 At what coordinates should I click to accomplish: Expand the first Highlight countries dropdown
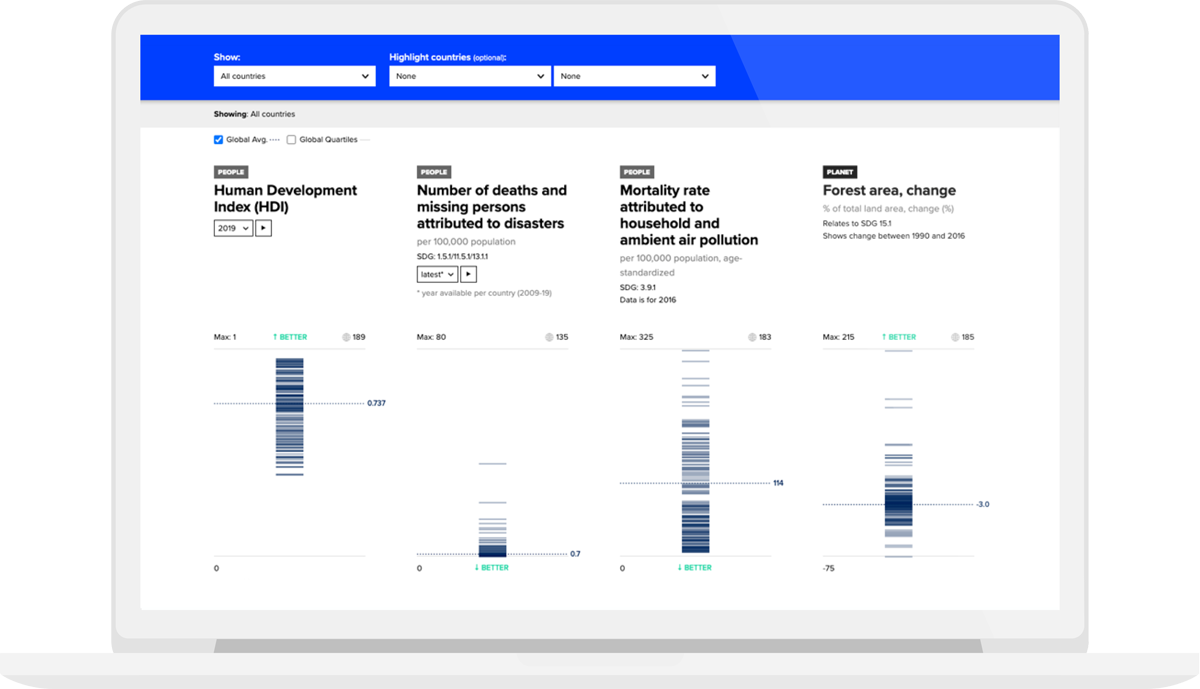[x=470, y=76]
